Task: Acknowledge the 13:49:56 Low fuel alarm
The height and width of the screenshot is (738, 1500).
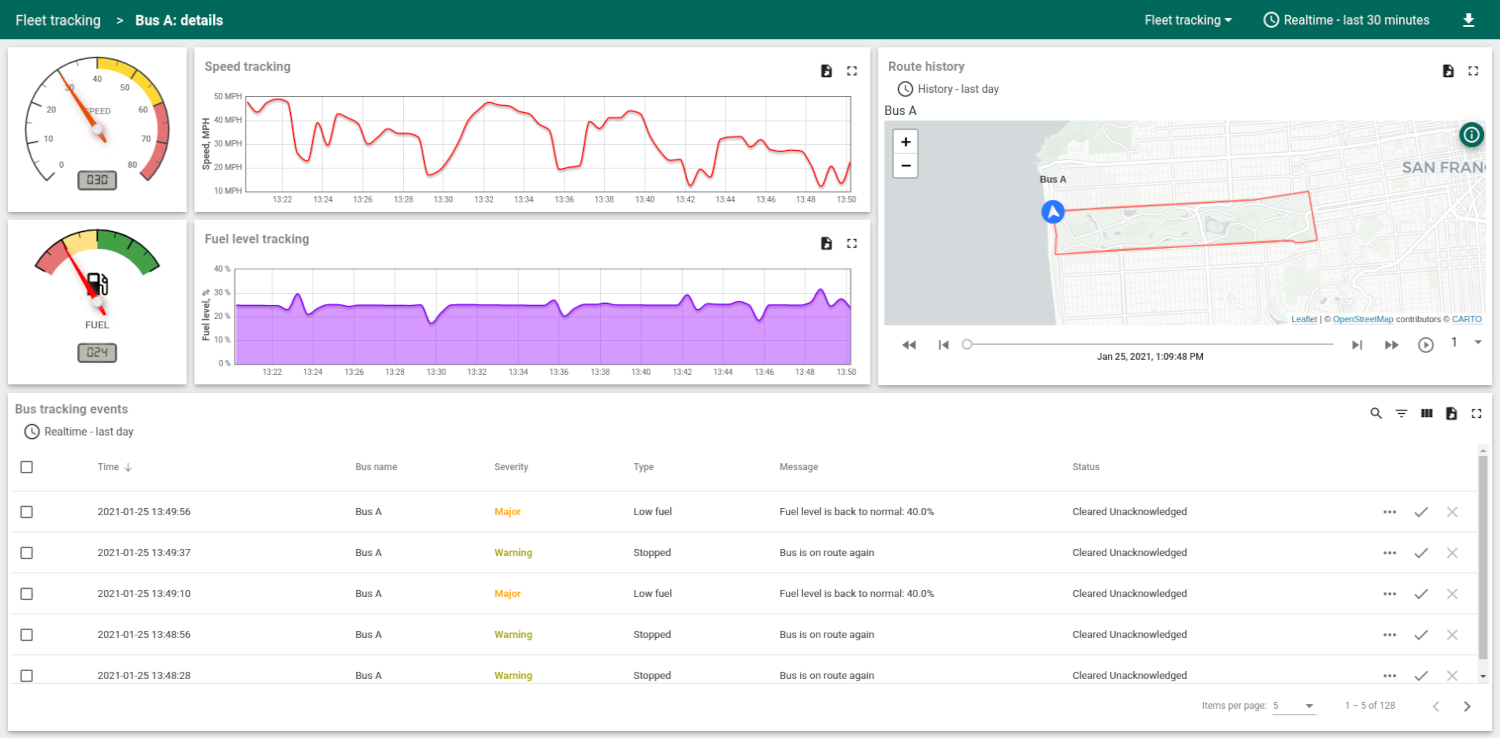Action: [1421, 511]
